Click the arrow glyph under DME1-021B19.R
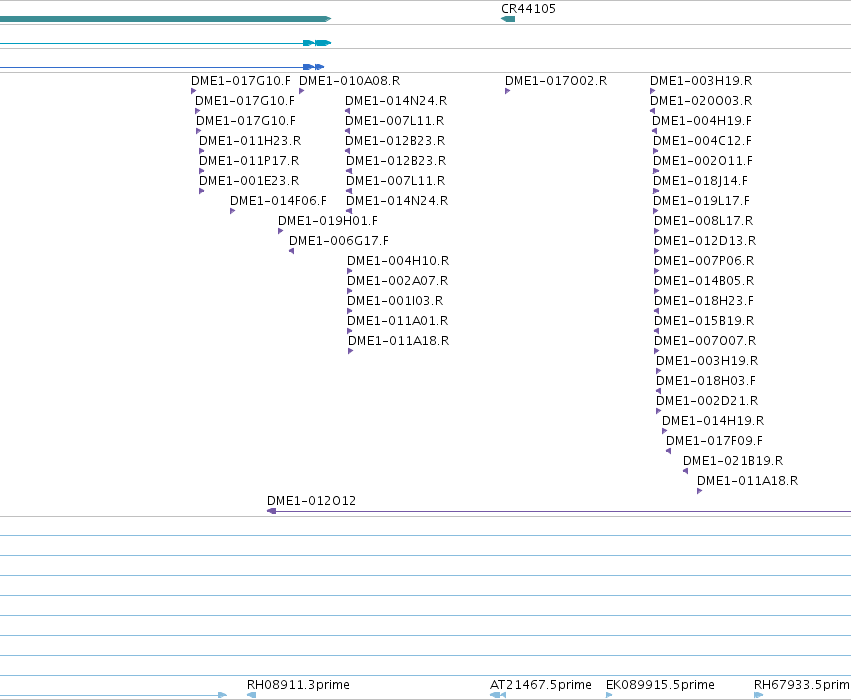The width and height of the screenshot is (851, 700). tap(685, 471)
